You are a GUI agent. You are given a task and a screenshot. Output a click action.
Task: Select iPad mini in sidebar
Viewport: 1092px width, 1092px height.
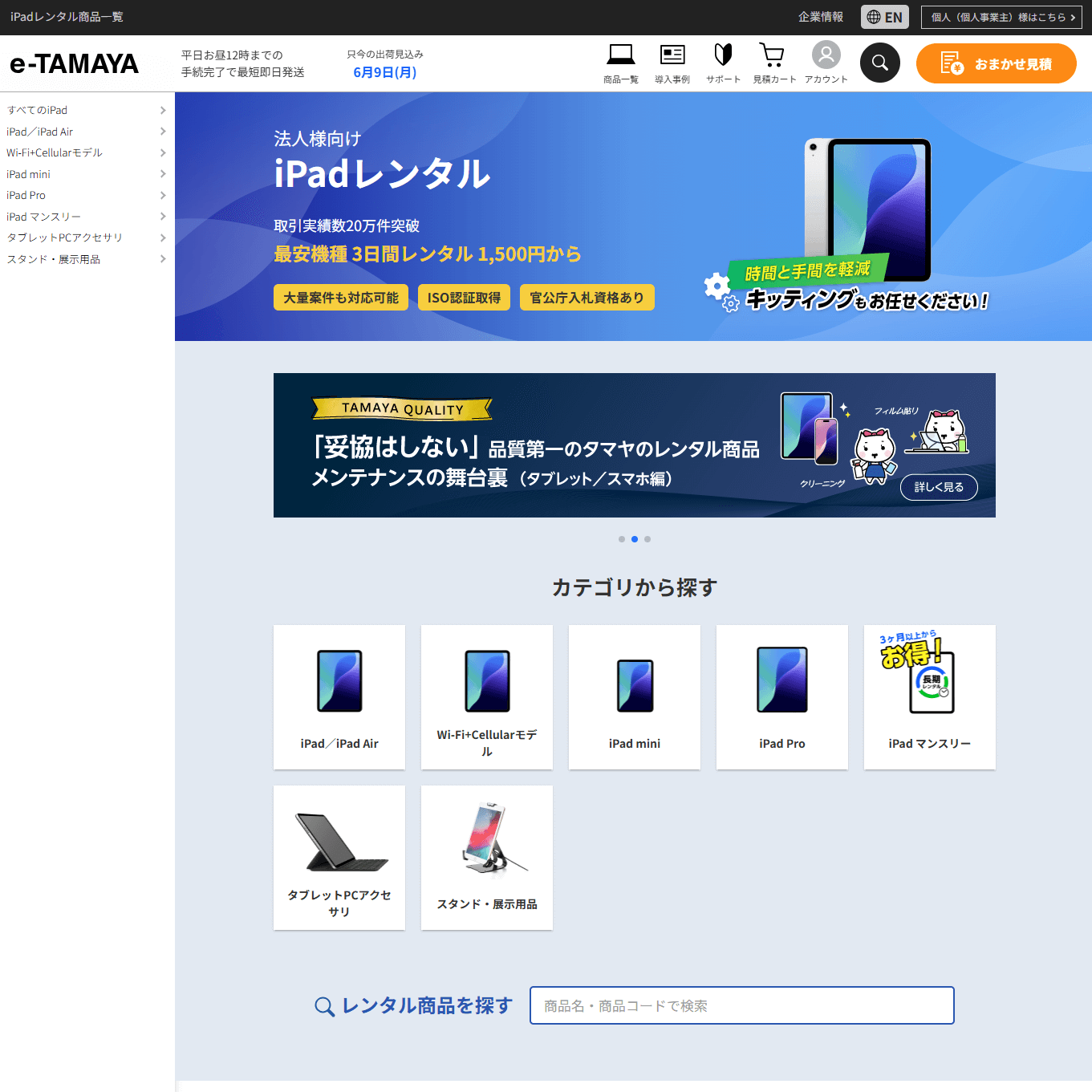click(29, 174)
